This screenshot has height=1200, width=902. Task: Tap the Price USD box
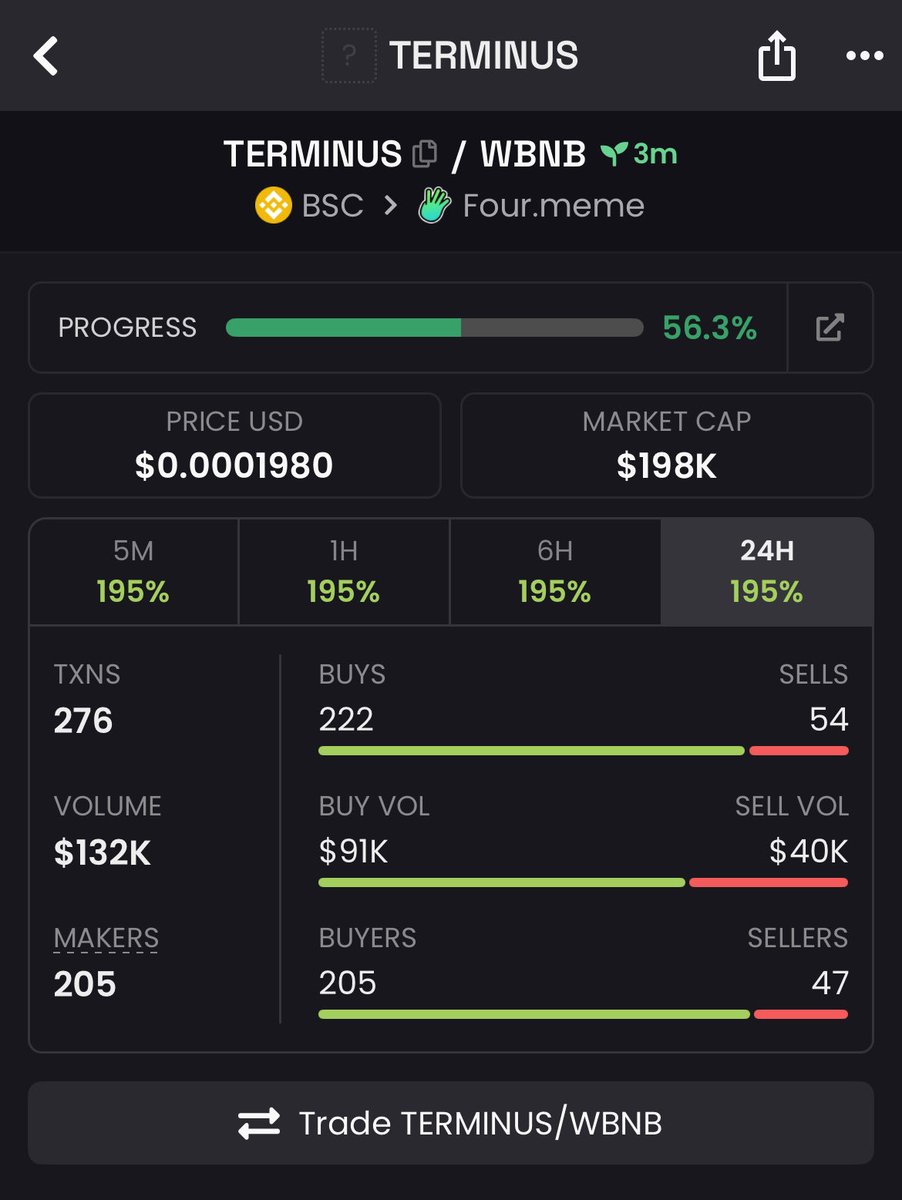(234, 445)
